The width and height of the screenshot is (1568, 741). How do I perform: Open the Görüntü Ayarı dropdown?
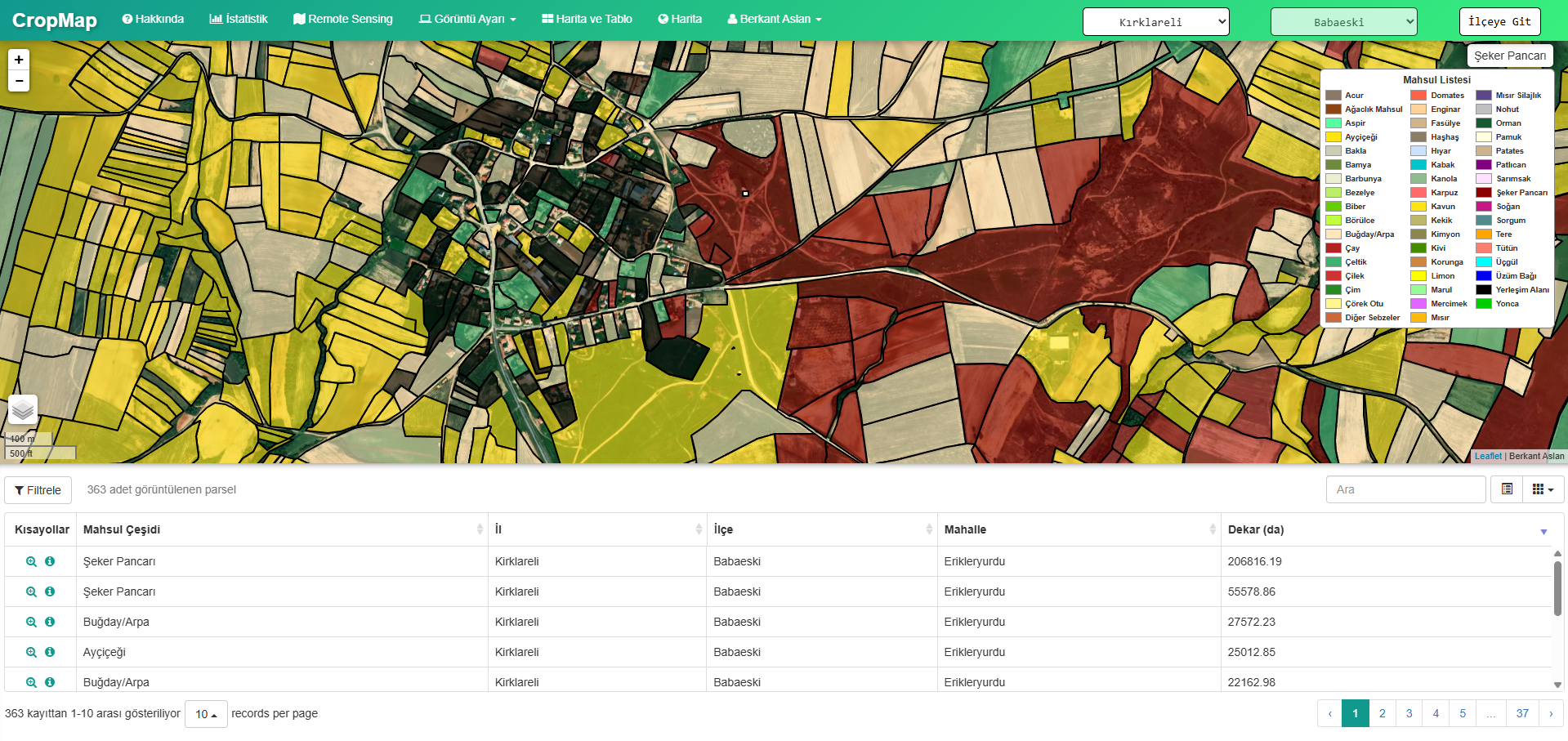coord(467,19)
